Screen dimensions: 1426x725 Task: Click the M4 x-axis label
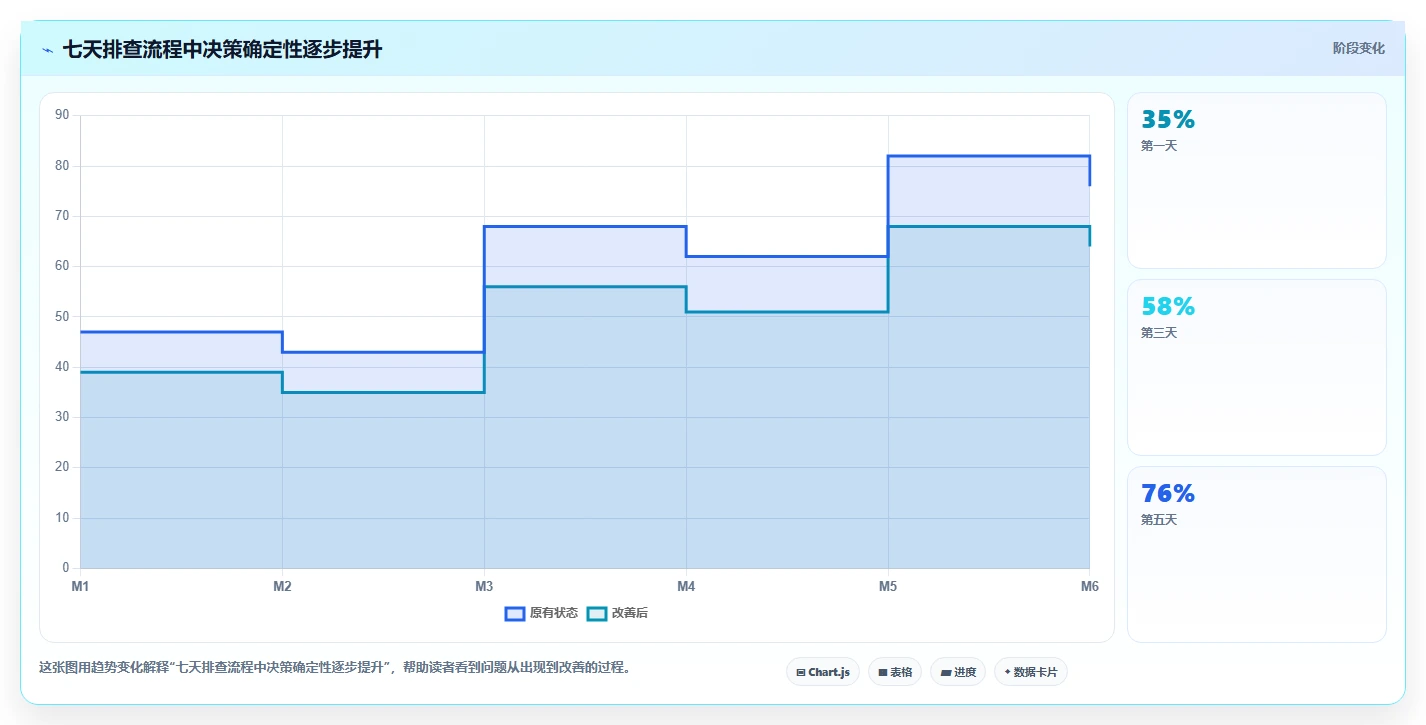[x=686, y=586]
